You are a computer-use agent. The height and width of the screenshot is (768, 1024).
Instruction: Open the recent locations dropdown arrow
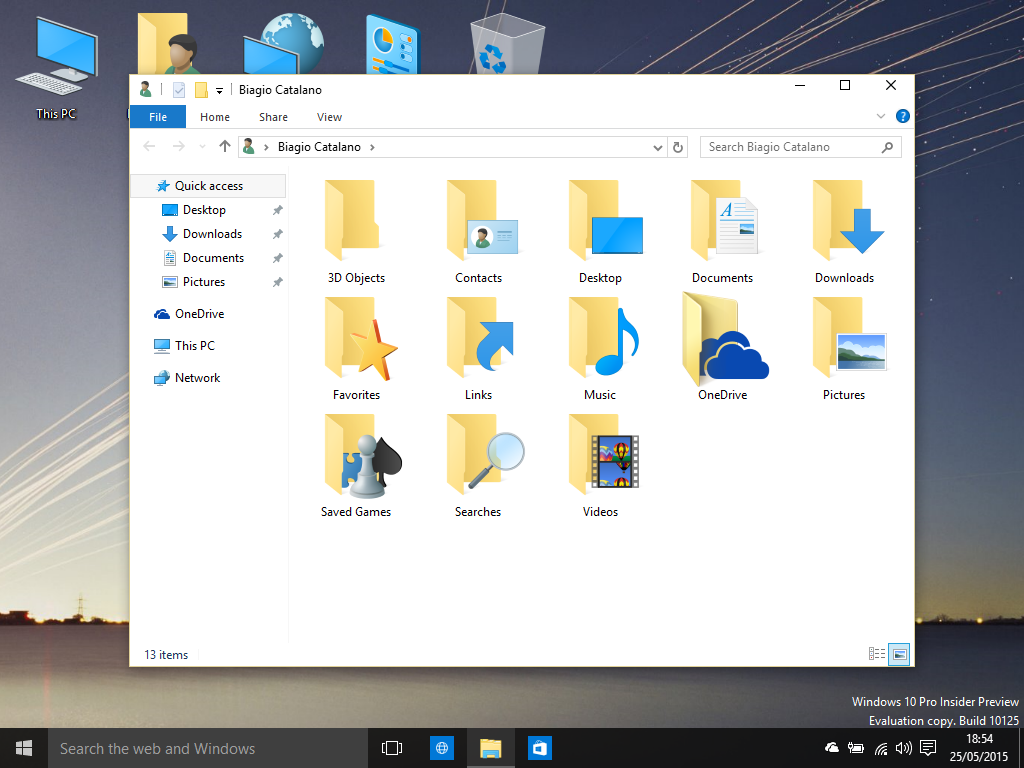coord(202,147)
